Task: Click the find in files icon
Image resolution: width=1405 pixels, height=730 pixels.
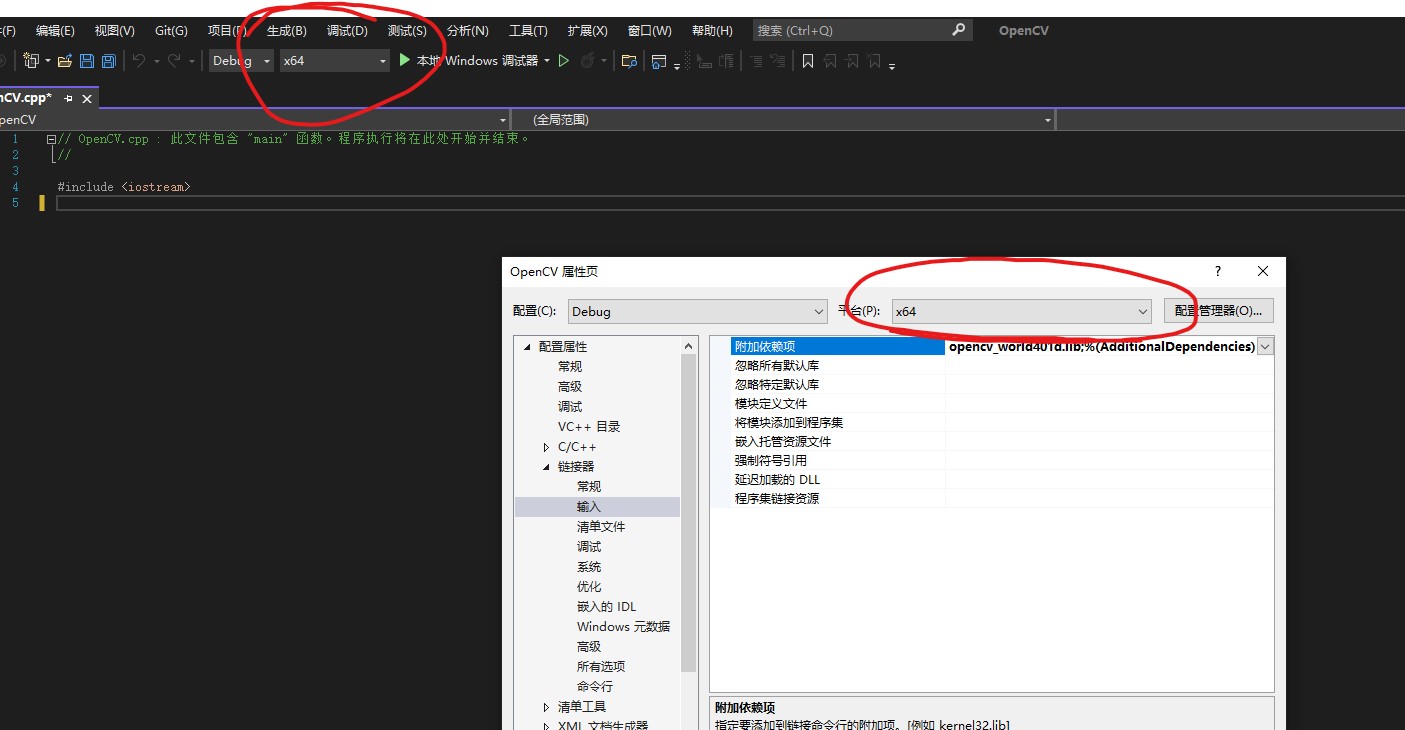Action: [629, 61]
